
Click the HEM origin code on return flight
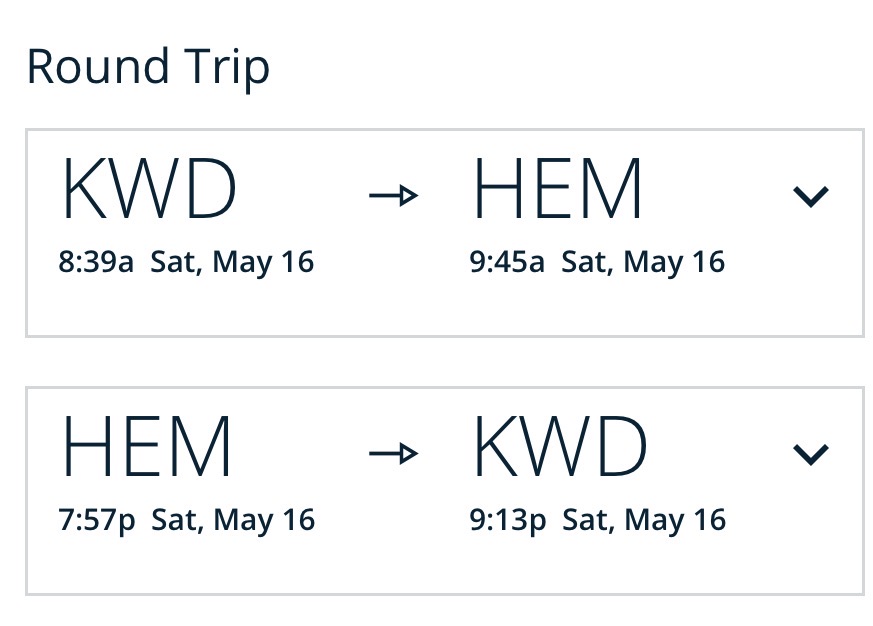click(x=147, y=448)
